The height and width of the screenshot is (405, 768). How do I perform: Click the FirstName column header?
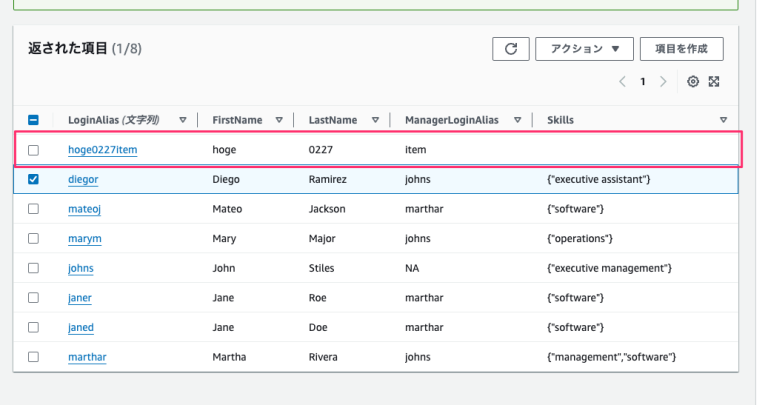[237, 120]
